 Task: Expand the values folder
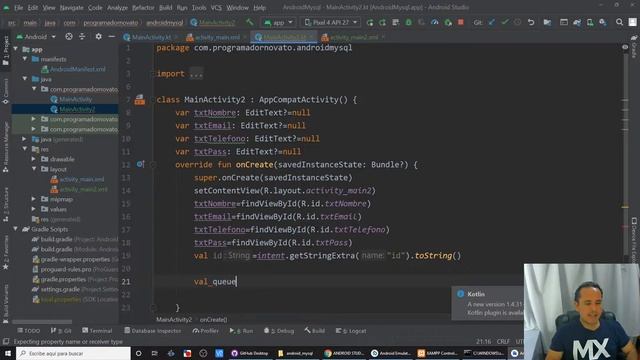[x=34, y=209]
